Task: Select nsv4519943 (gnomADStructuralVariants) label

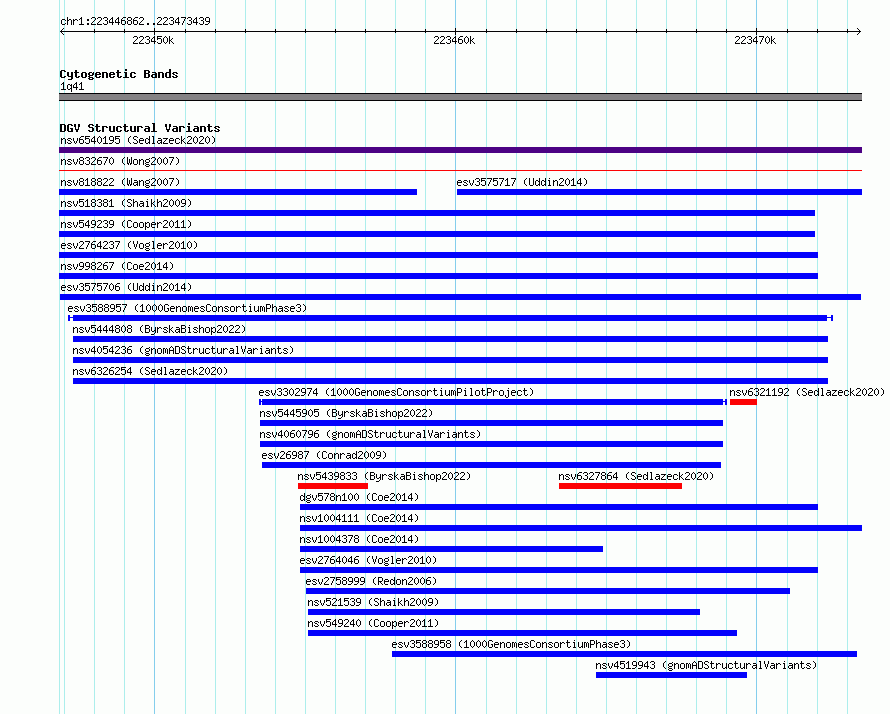Action: pyautogui.click(x=706, y=665)
